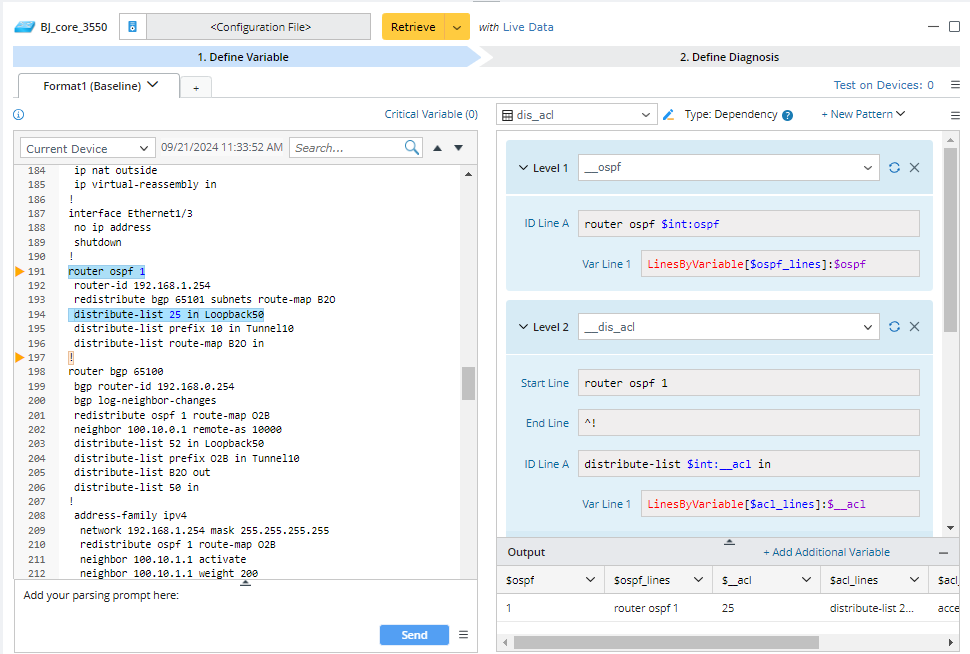This screenshot has height=654, width=970.
Task: Jump to next search match arrow
Action: click(x=459, y=148)
